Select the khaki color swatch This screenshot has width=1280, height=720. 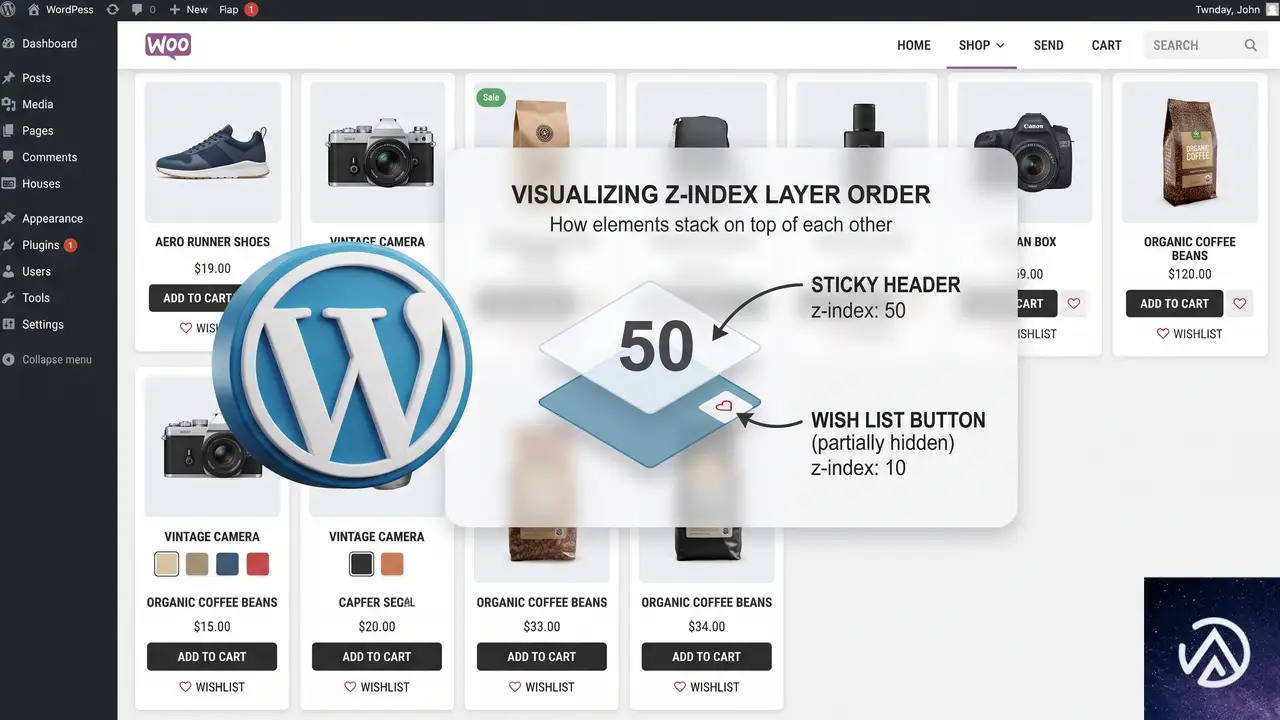coord(197,564)
